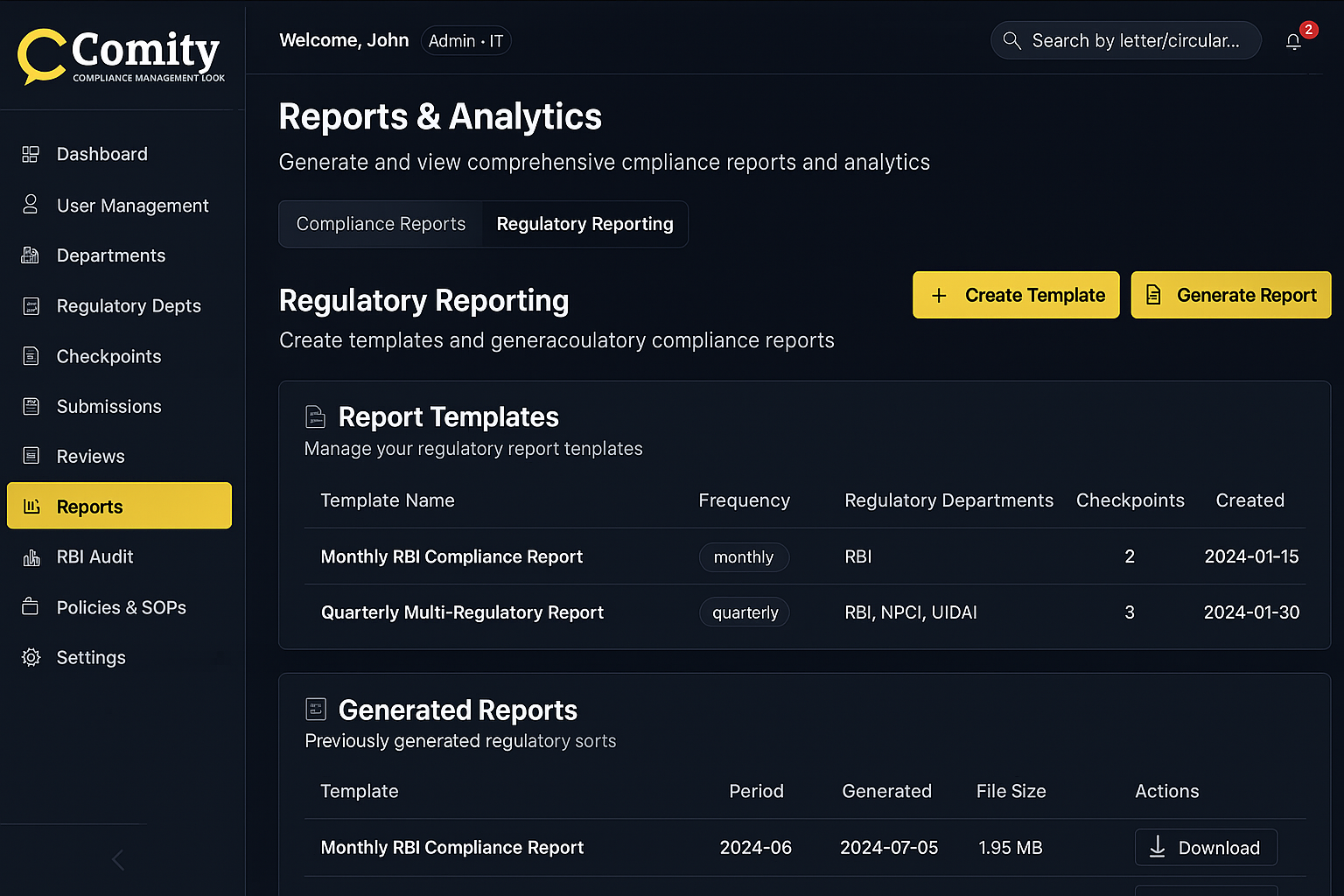The height and width of the screenshot is (896, 1344).
Task: Click the 2024-07-05 generated date
Action: [889, 848]
